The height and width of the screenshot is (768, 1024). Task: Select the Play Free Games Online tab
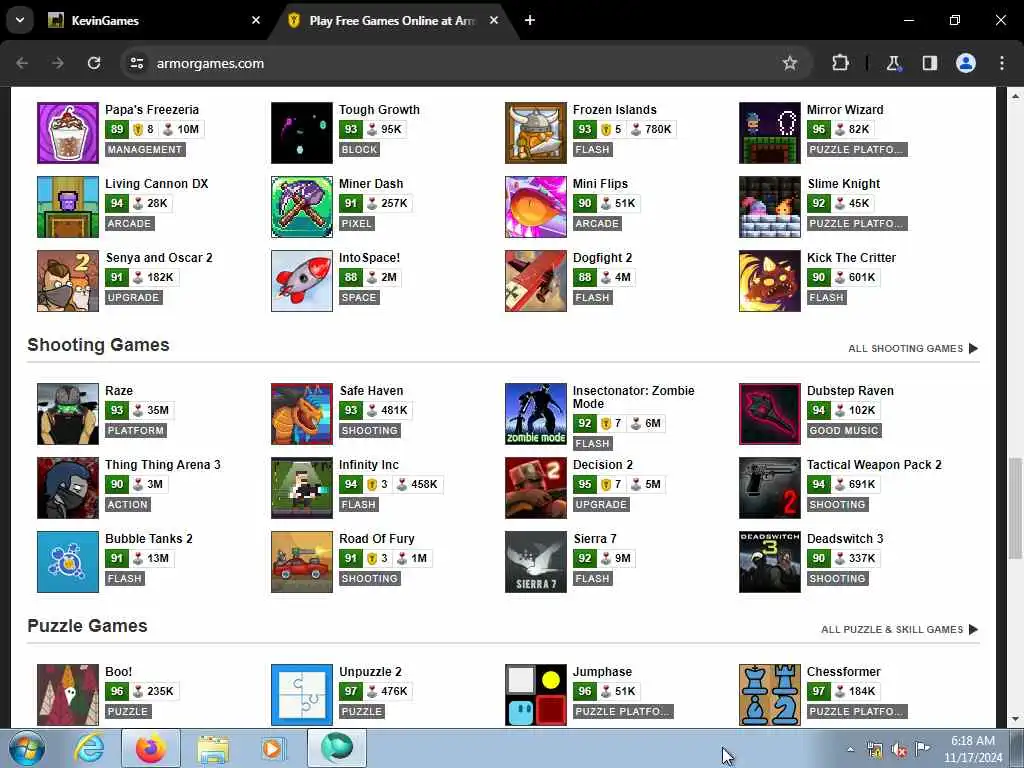click(392, 20)
